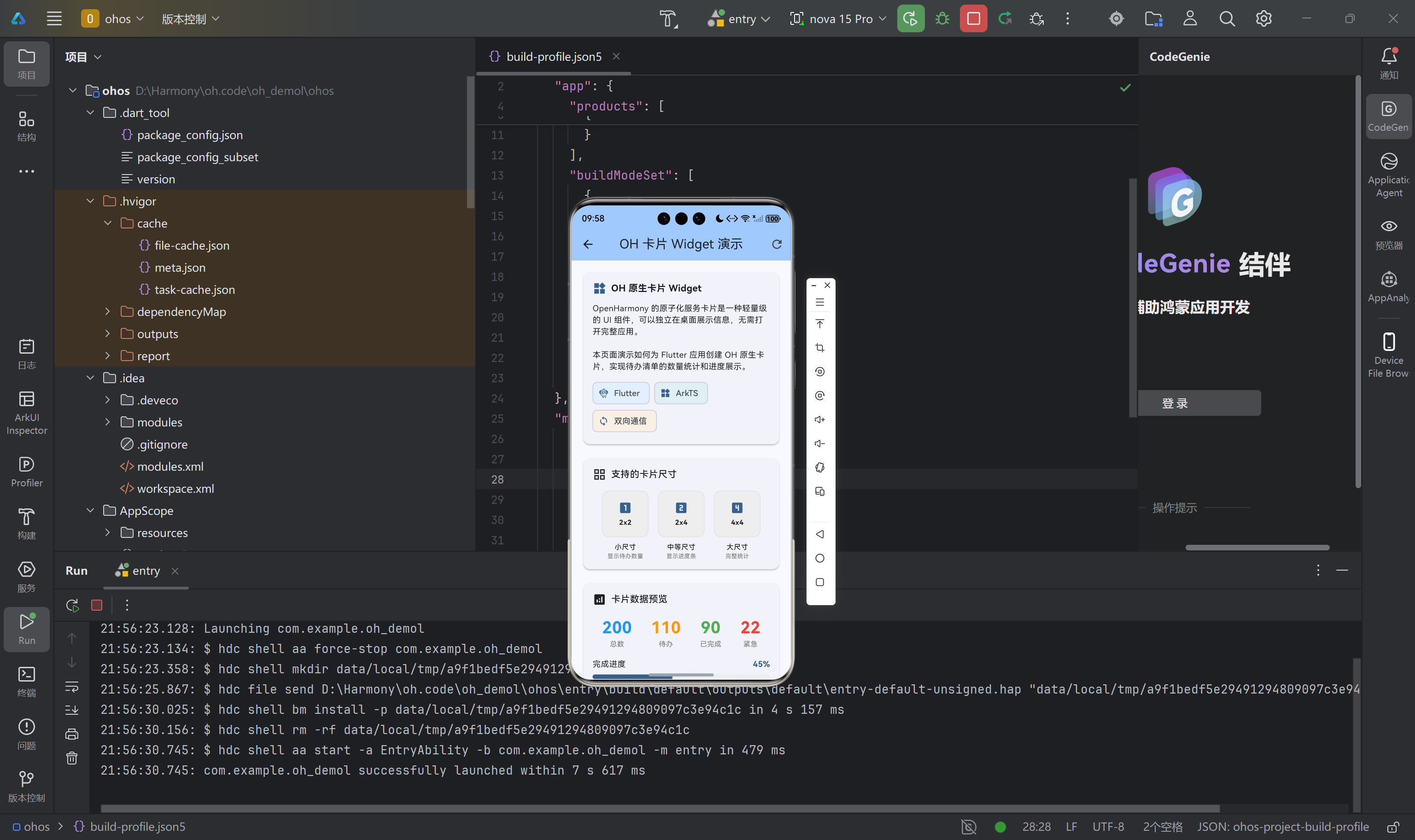Image resolution: width=1415 pixels, height=840 pixels.
Task: Click the Run console horizontal scrollbar
Action: [x=660, y=808]
